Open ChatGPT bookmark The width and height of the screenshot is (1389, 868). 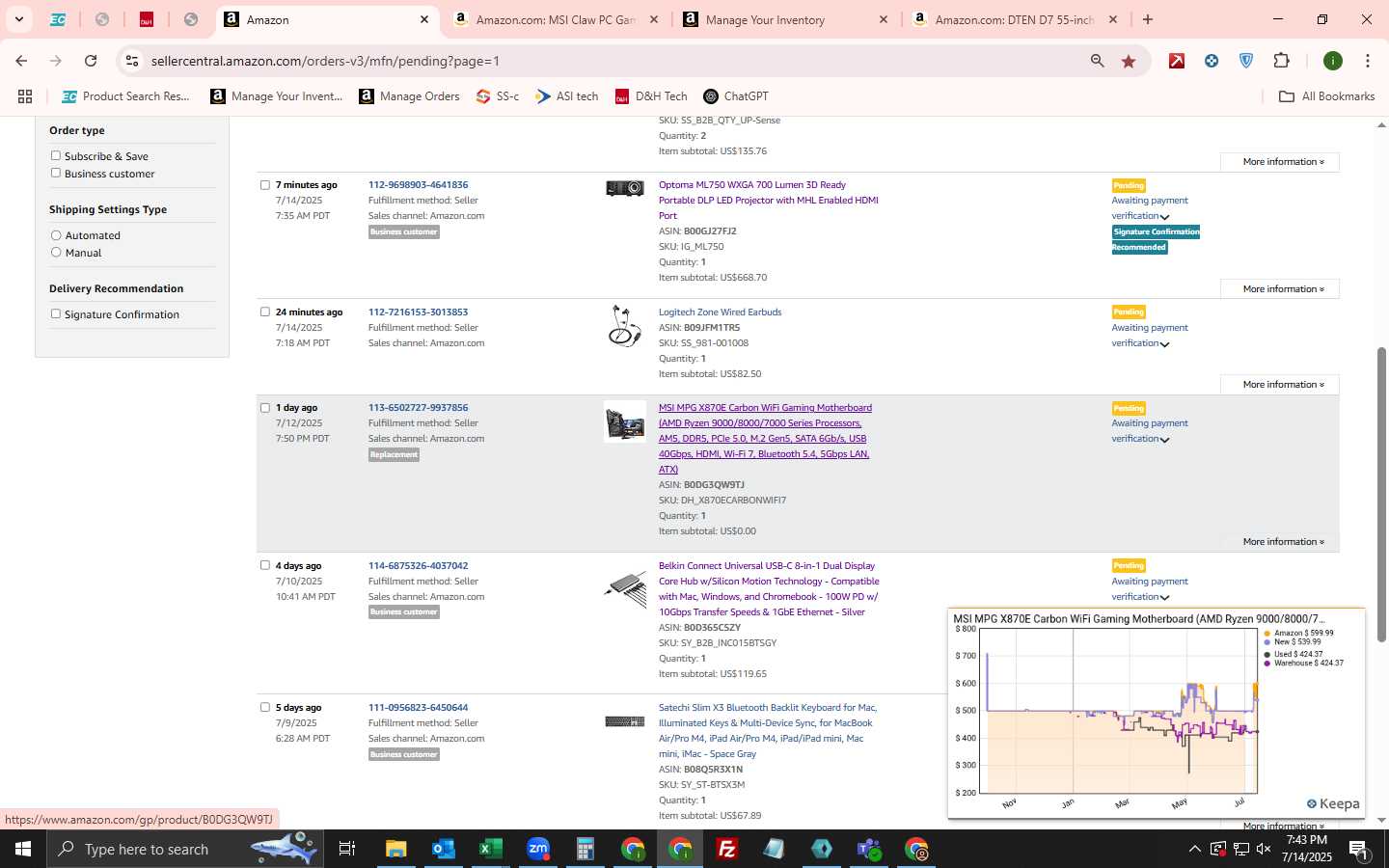click(736, 96)
